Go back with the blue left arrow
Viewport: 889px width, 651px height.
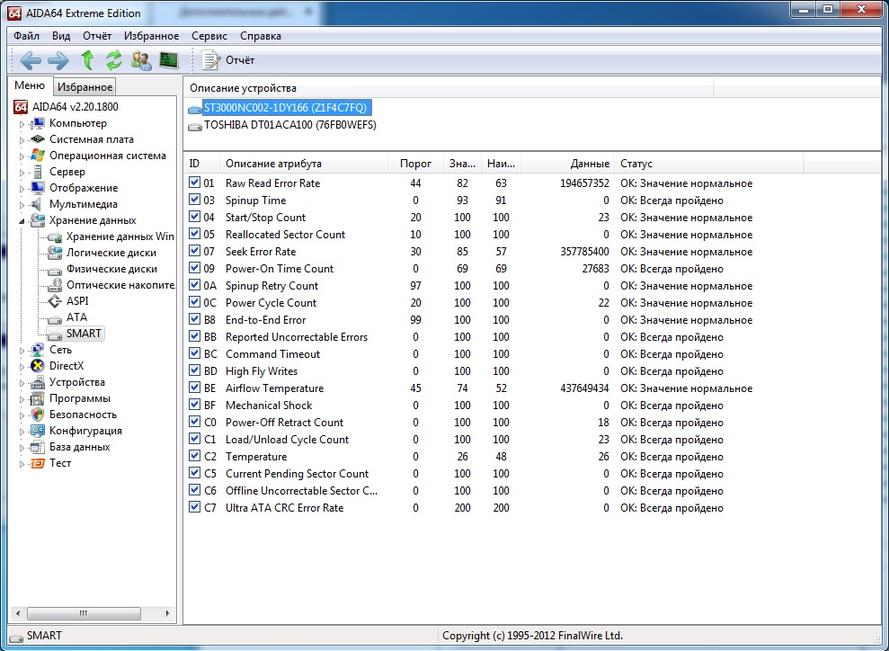coord(30,60)
